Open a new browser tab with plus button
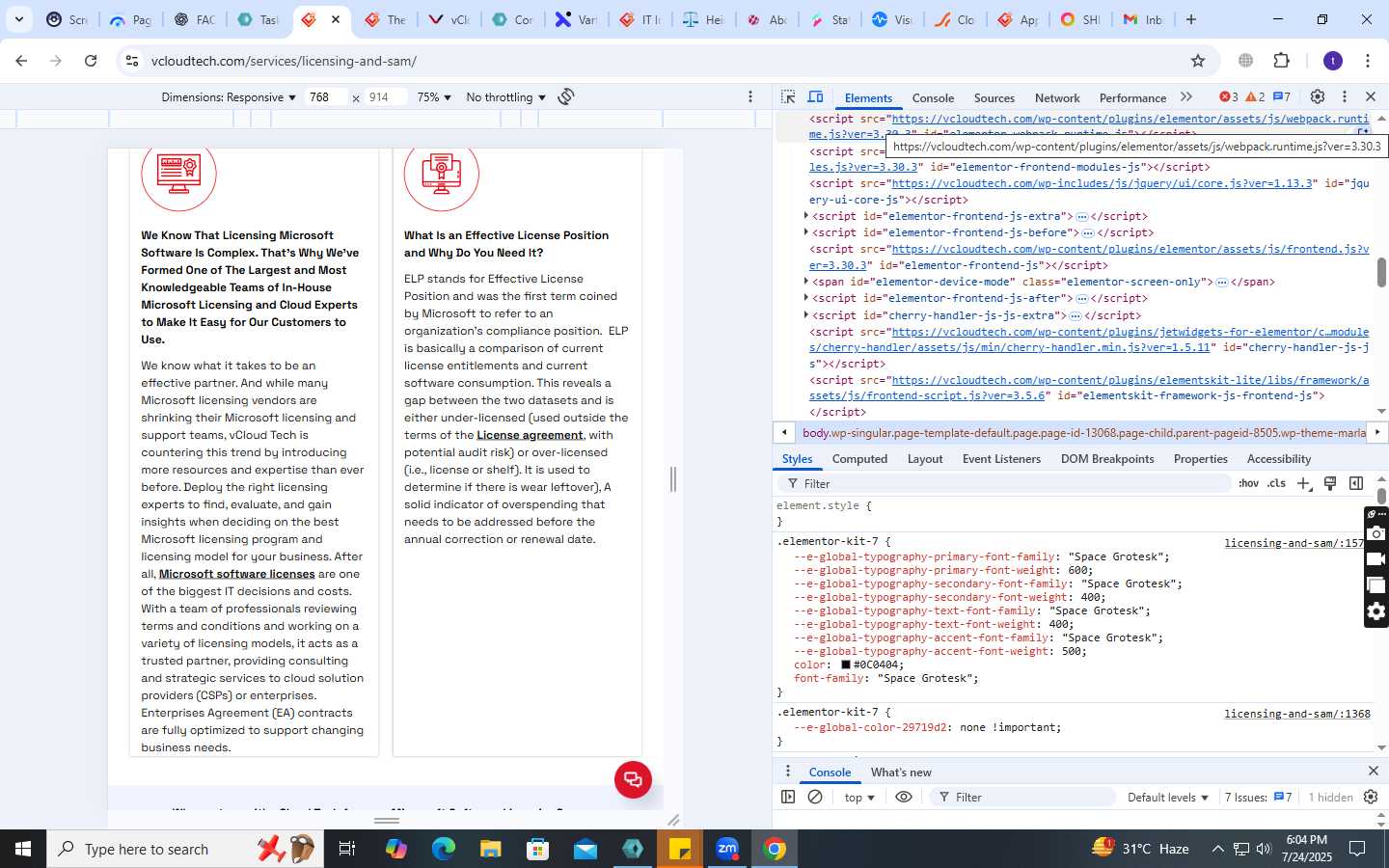This screenshot has width=1389, height=868. [1191, 19]
